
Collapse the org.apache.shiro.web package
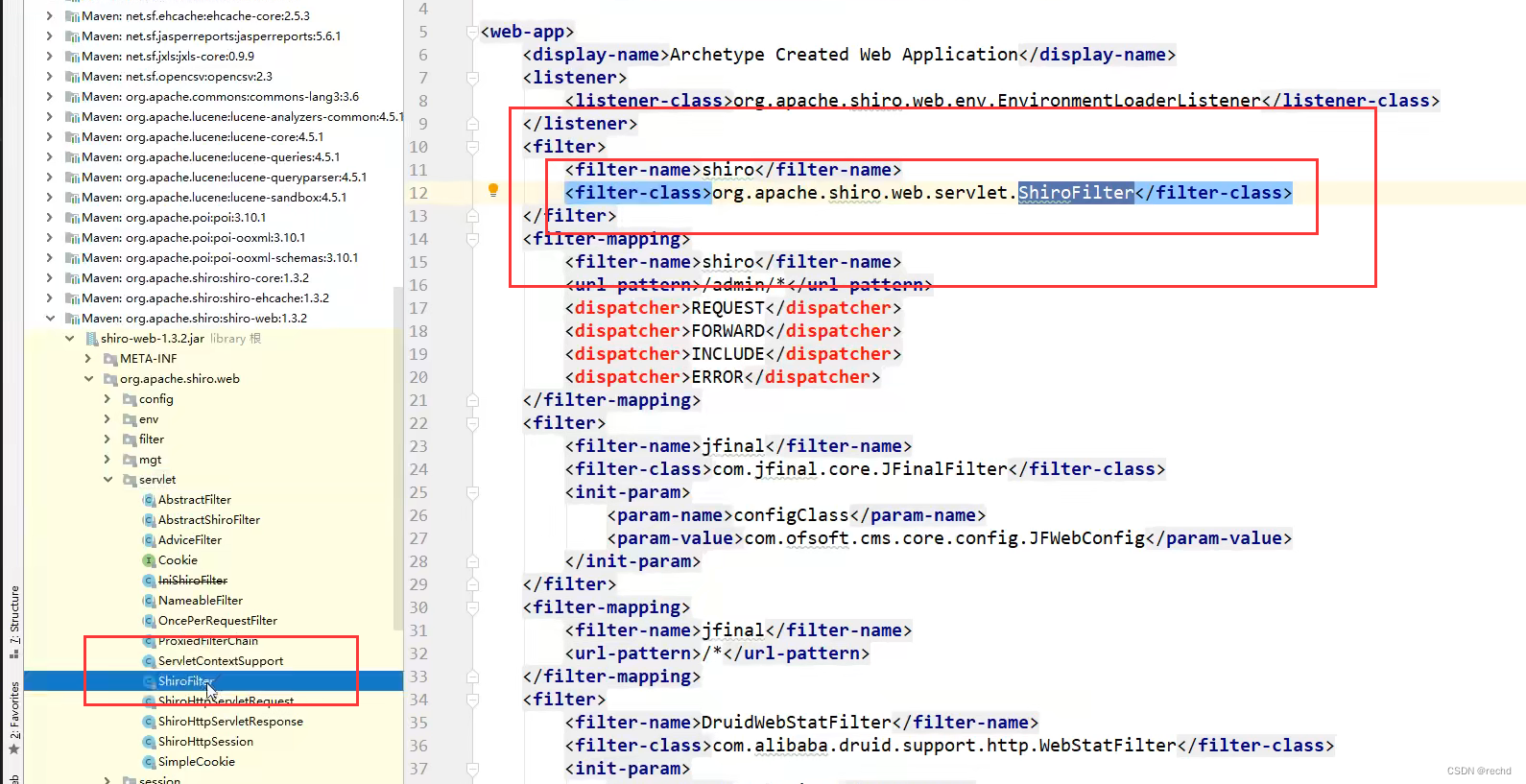(x=88, y=379)
